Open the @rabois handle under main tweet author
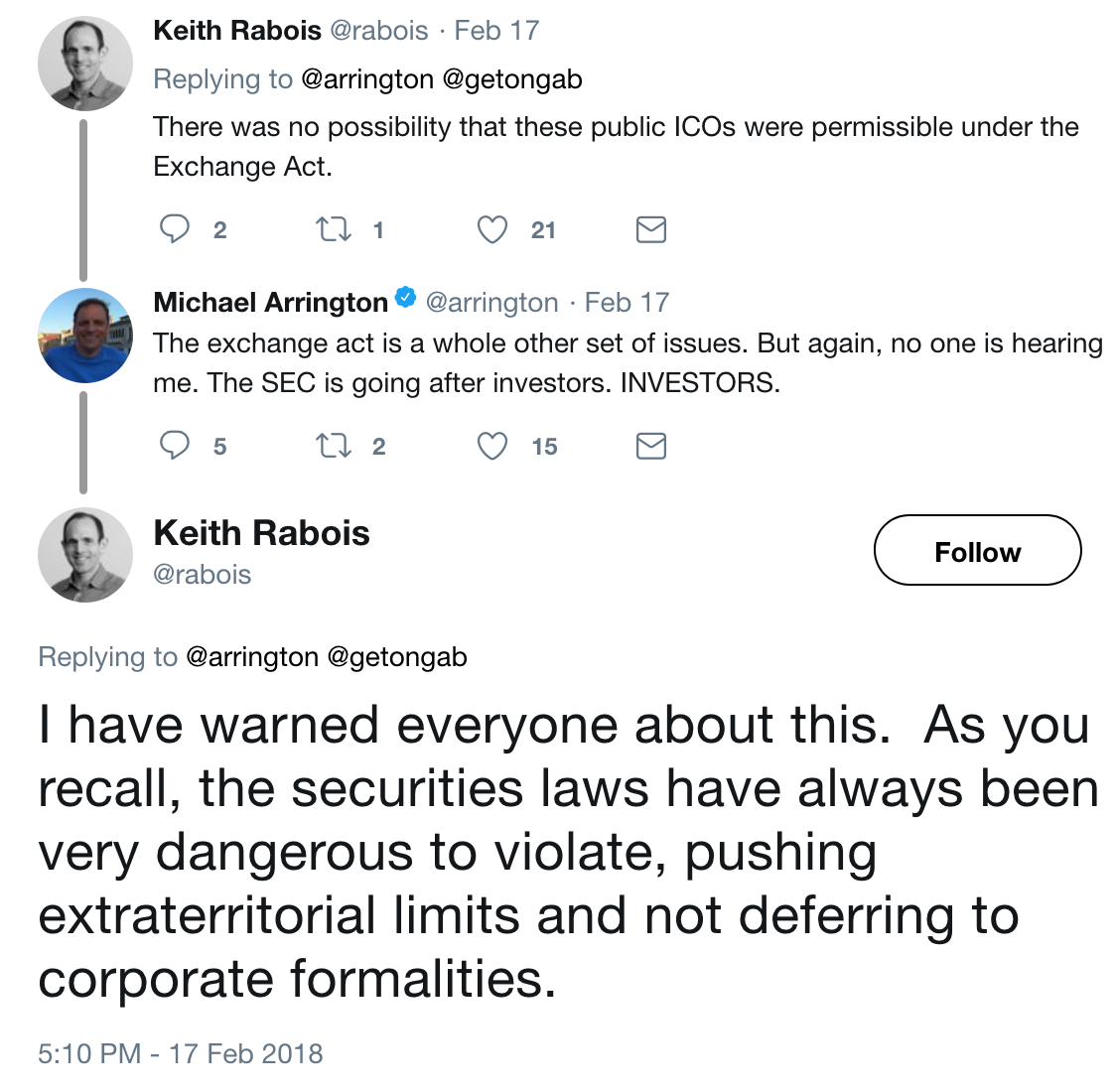 [x=203, y=575]
